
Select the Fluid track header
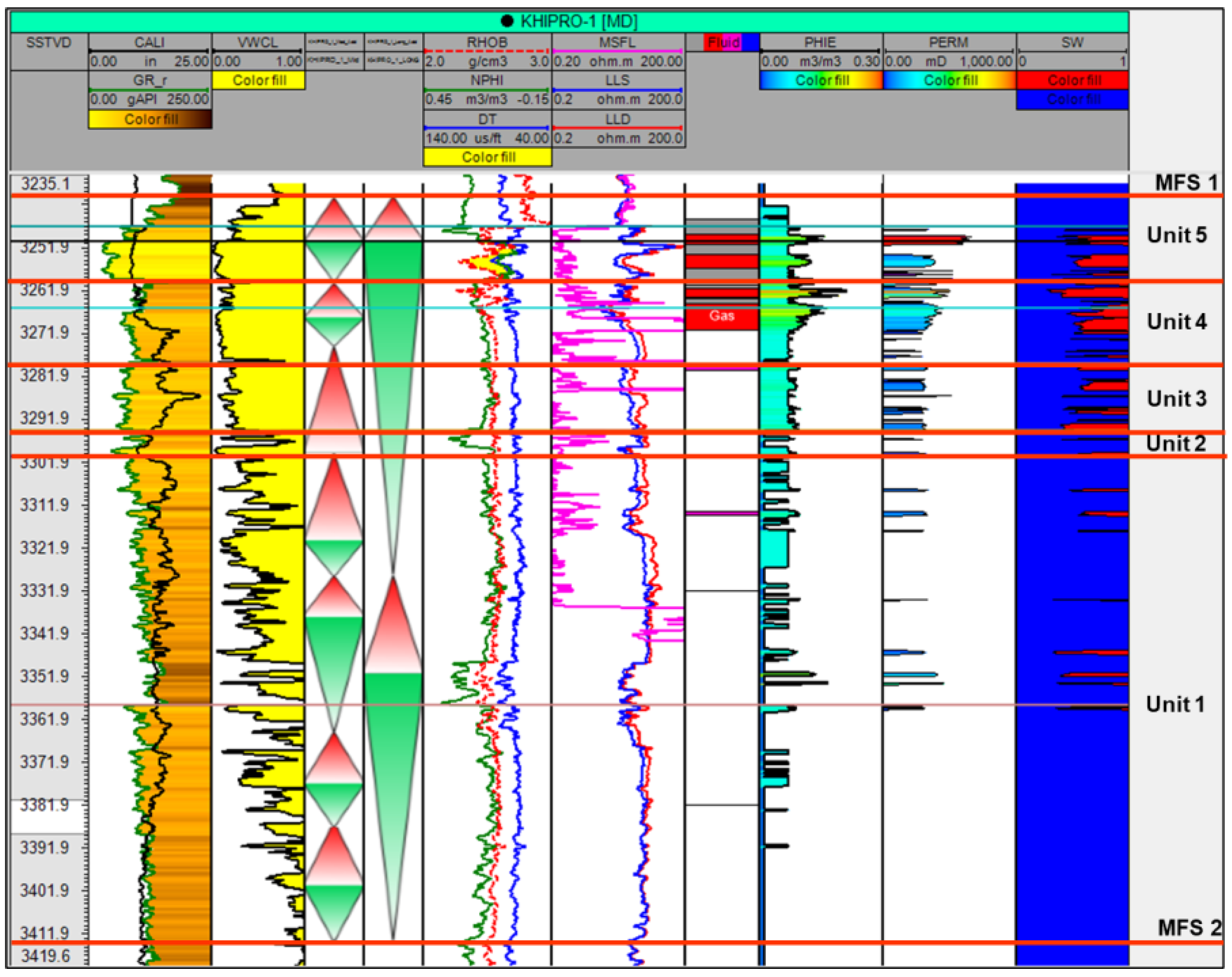(723, 42)
